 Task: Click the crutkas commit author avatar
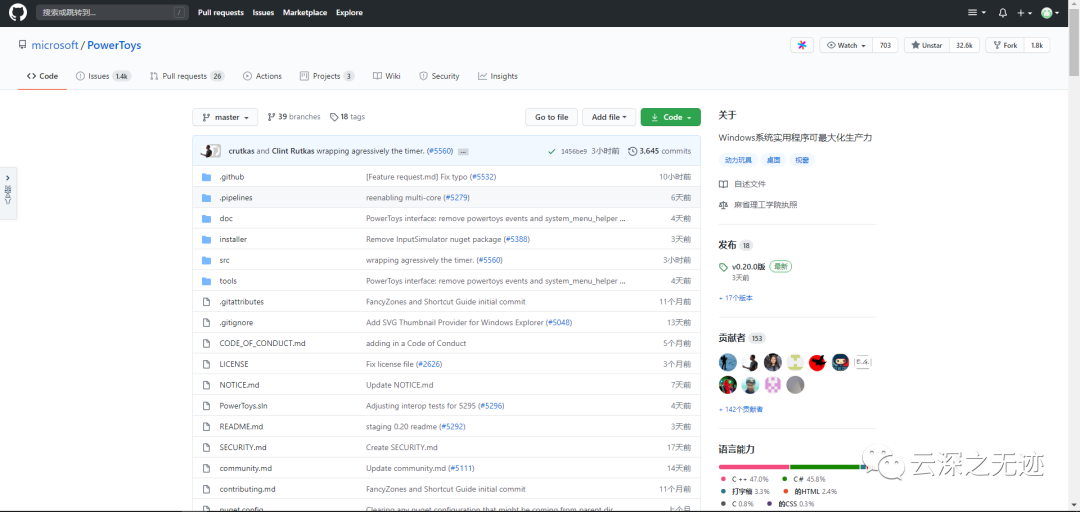(210, 151)
